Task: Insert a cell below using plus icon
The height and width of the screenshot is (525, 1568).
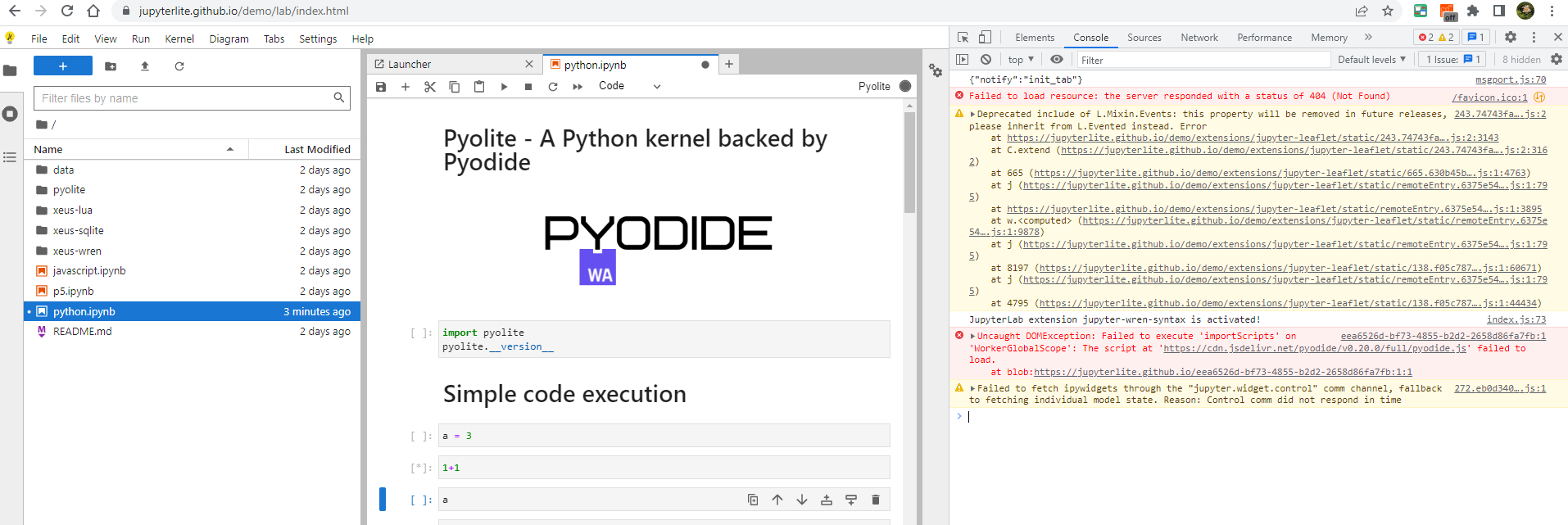Action: click(x=406, y=87)
